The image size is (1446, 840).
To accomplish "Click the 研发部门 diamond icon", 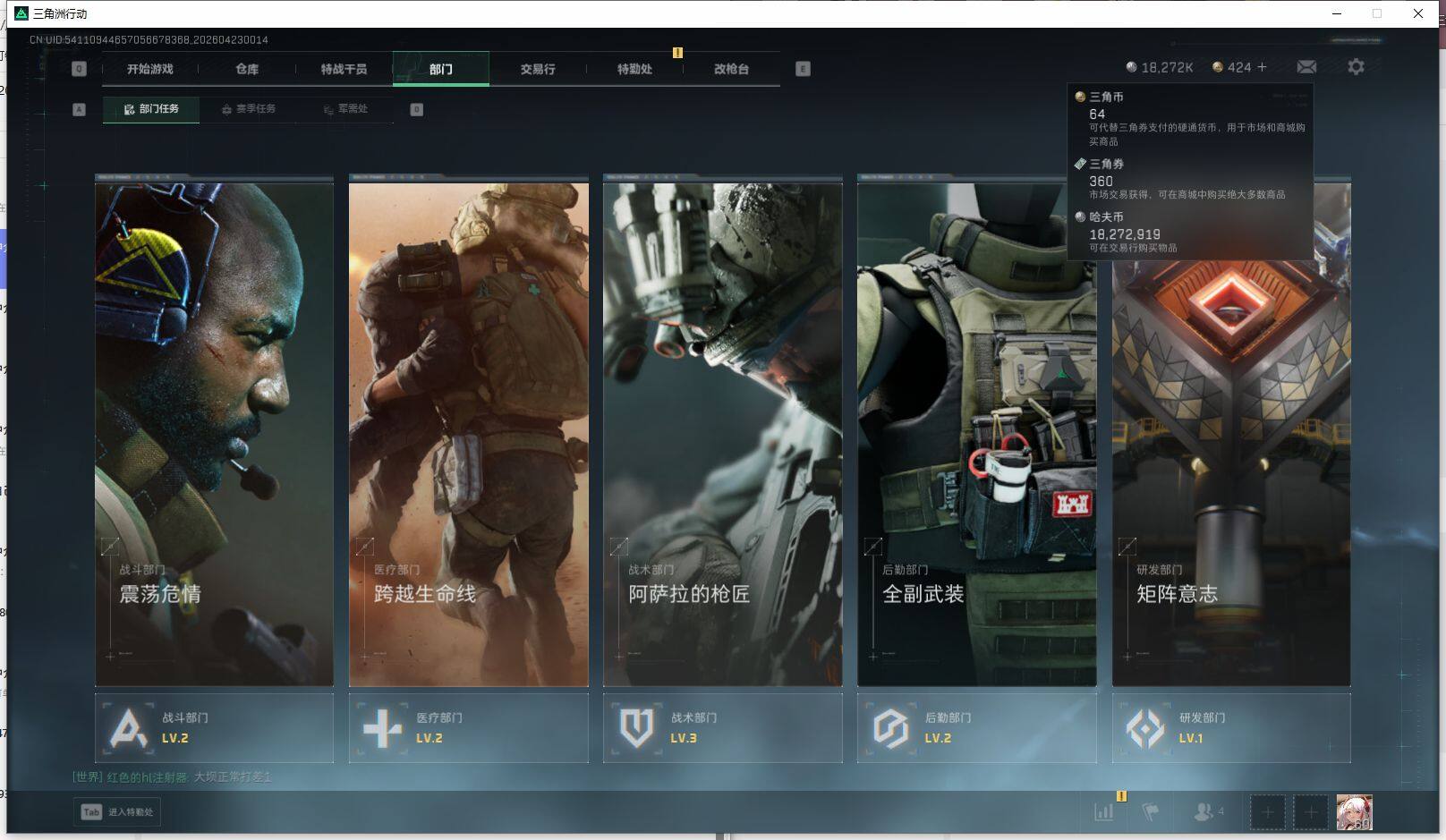I will tap(1144, 728).
